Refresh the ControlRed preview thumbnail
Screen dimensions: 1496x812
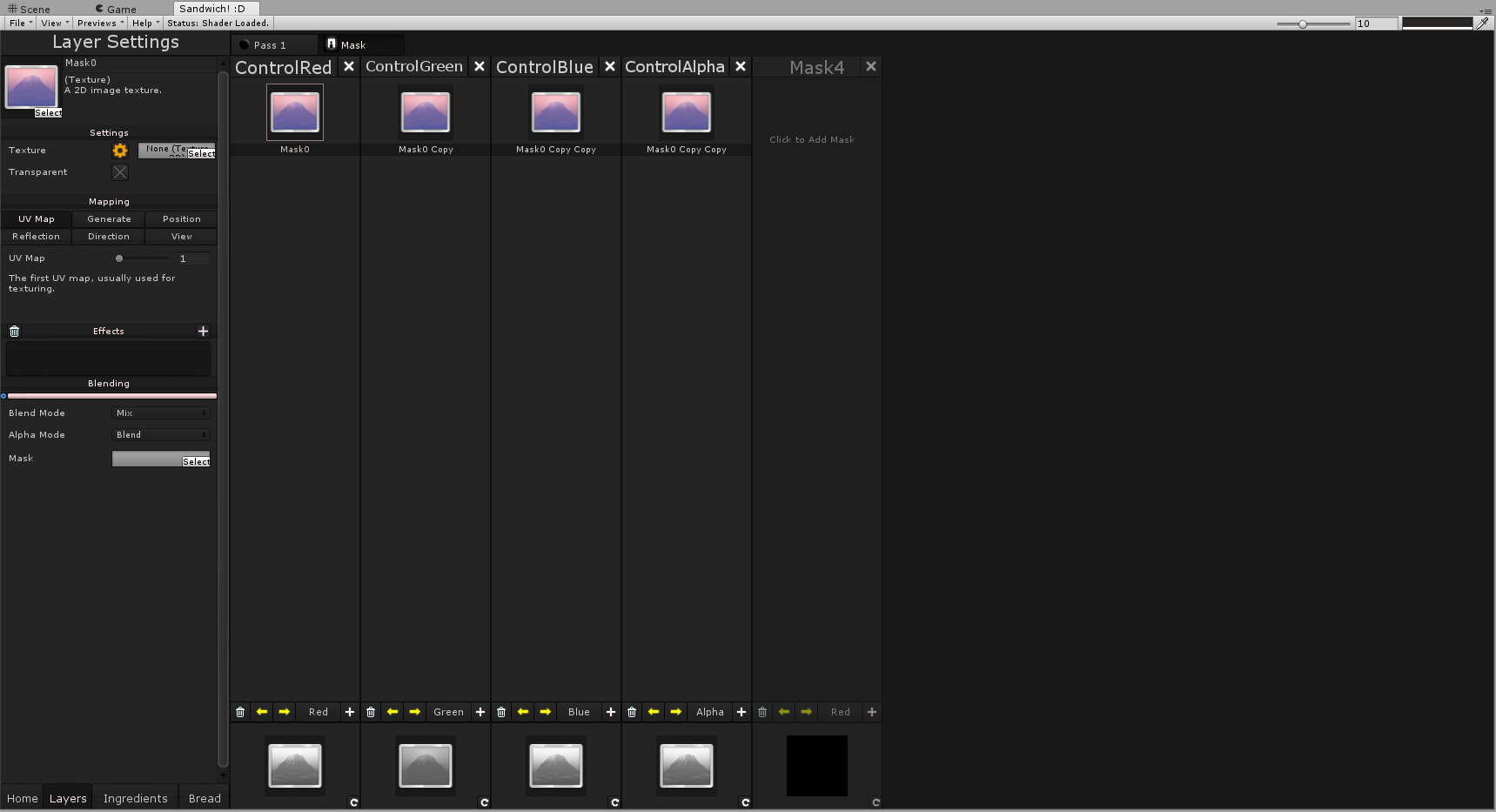click(x=354, y=802)
